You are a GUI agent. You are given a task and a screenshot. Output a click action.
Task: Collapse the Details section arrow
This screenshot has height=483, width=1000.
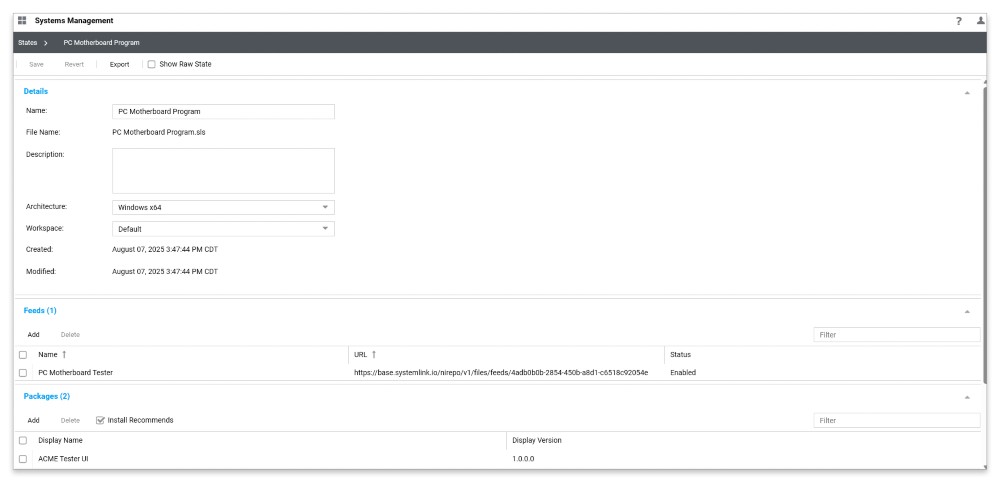tap(967, 93)
